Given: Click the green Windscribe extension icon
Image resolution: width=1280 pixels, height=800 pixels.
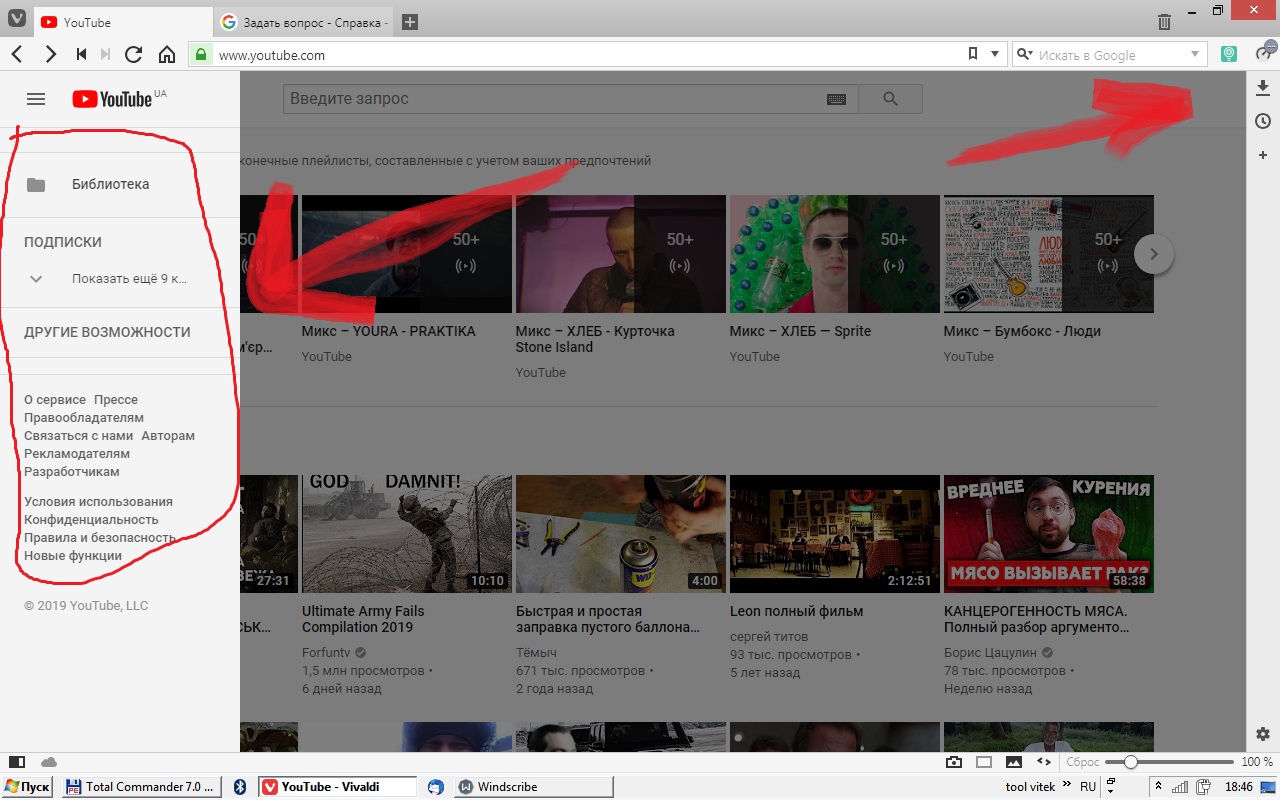Looking at the screenshot, I should 1229,55.
